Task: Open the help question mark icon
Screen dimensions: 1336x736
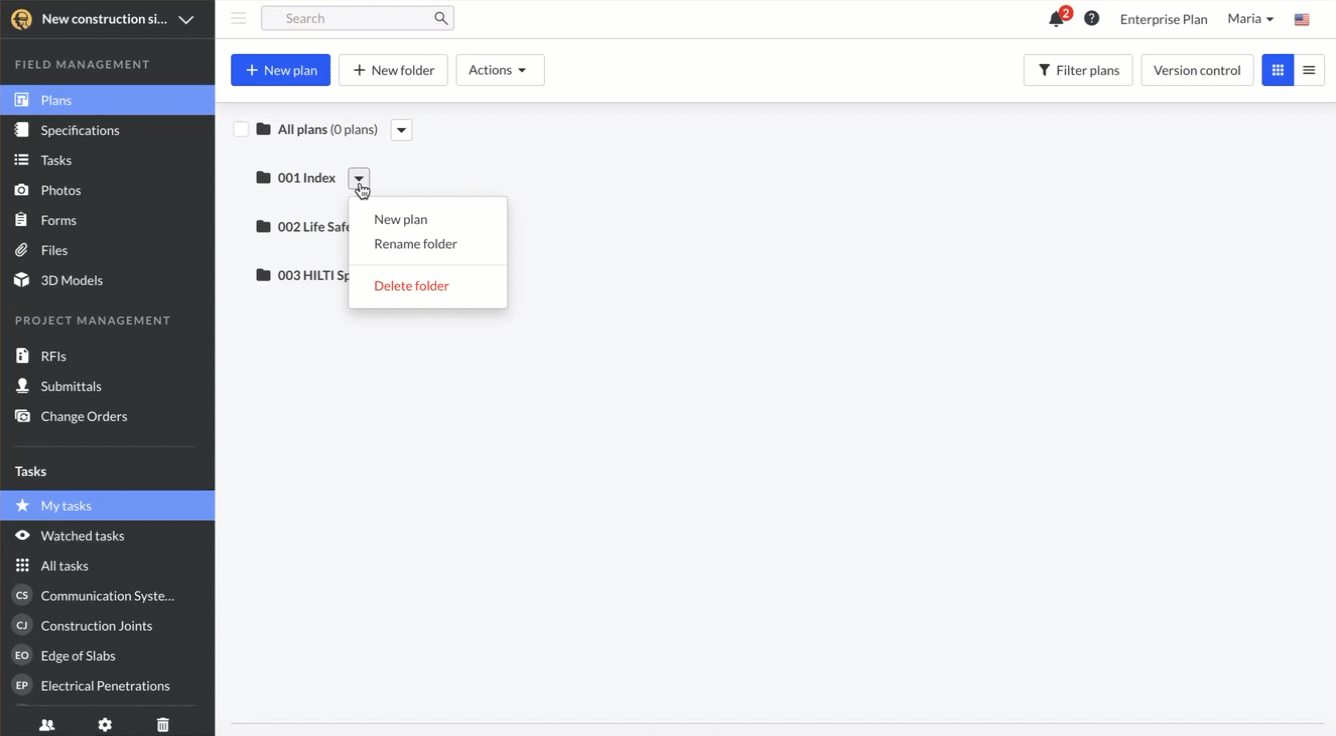Action: tap(1092, 19)
